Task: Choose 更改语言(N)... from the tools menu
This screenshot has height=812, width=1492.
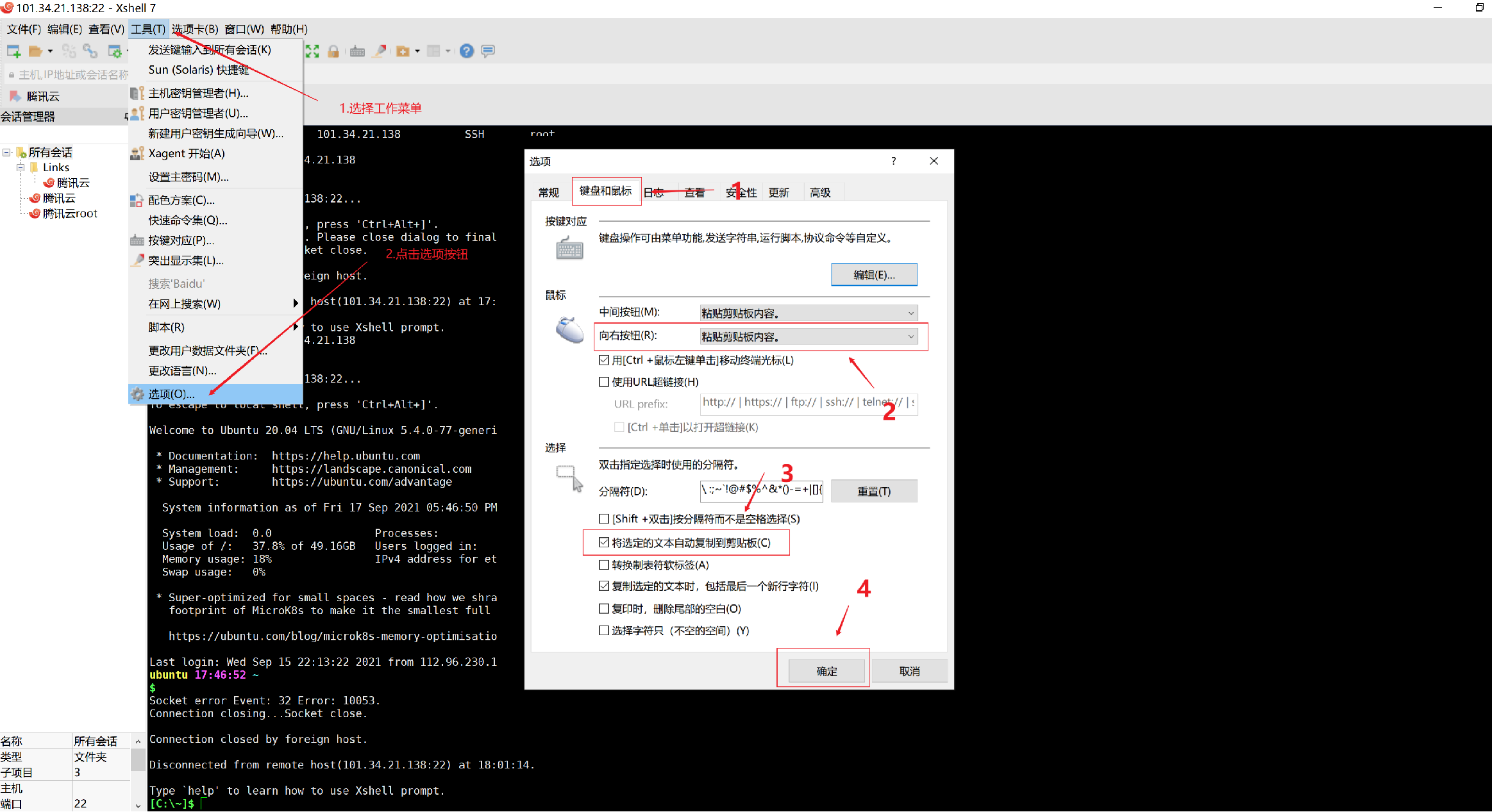Action: pos(215,370)
